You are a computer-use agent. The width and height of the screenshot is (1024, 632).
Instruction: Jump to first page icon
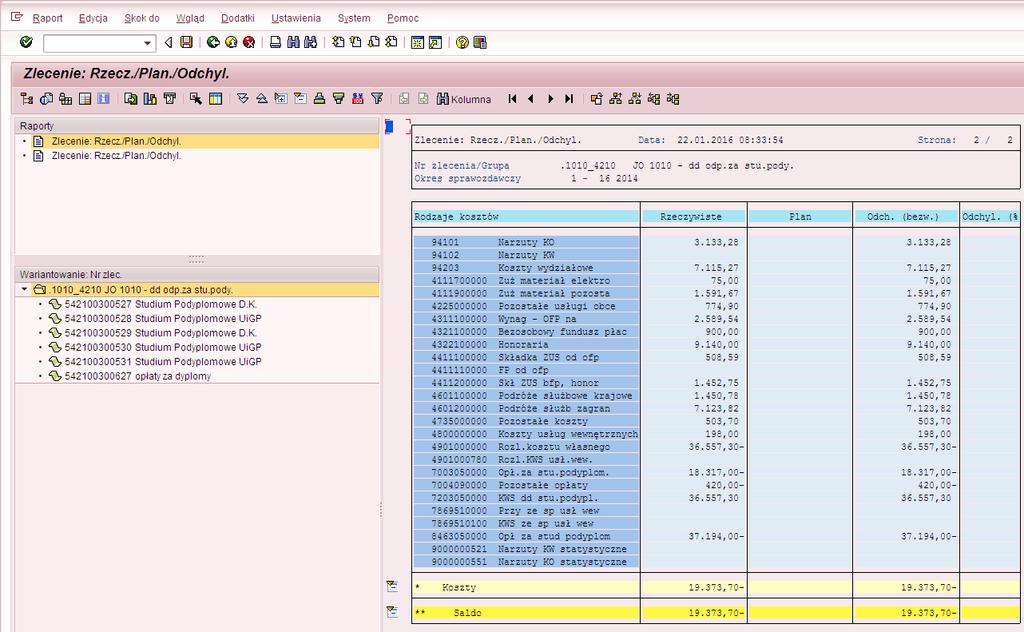click(338, 42)
